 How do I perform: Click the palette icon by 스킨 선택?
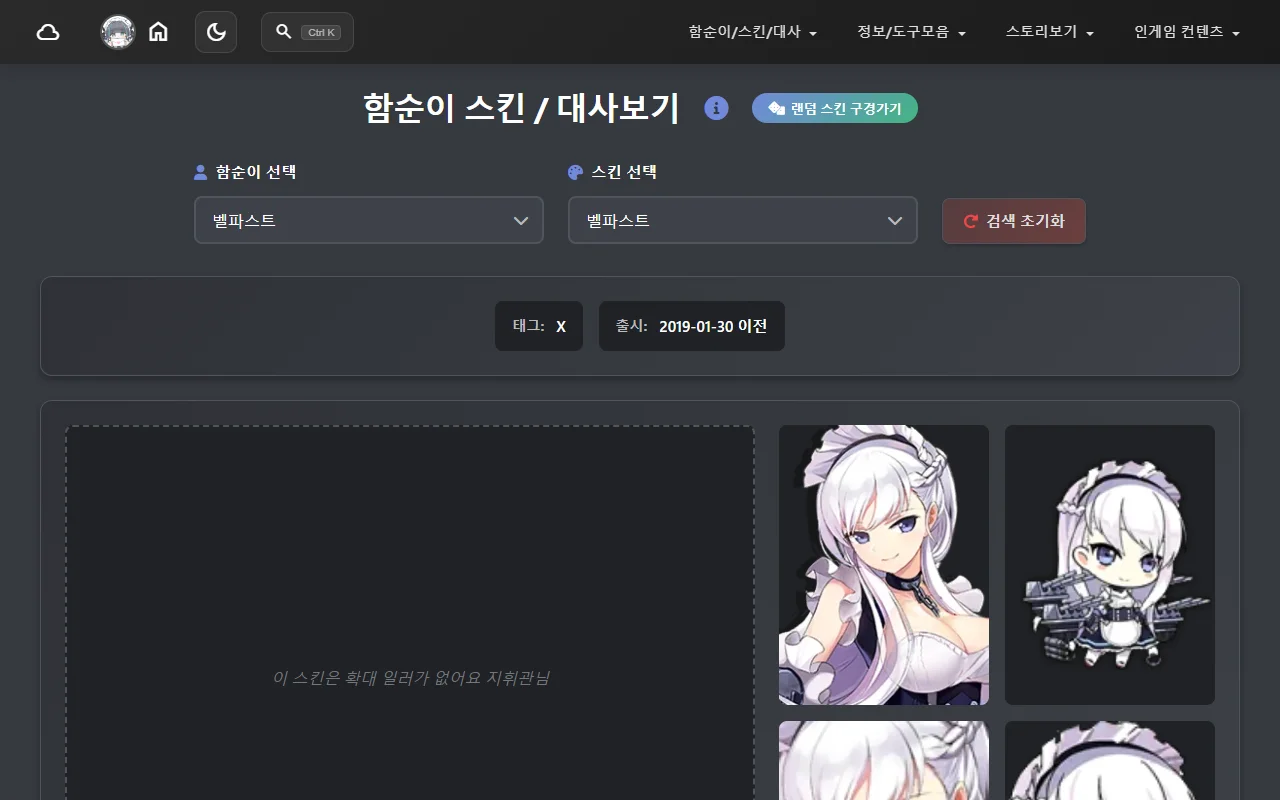click(575, 172)
